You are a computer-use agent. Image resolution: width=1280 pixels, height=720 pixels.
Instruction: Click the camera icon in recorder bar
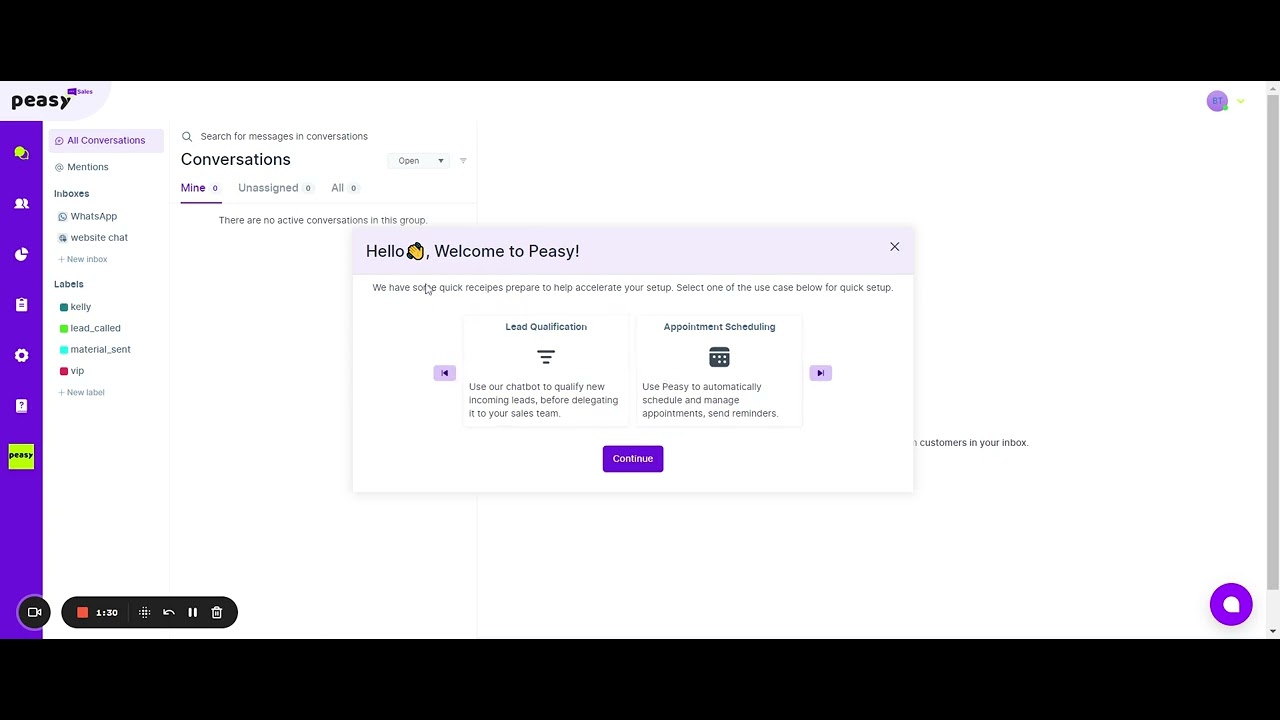pyautogui.click(x=34, y=612)
